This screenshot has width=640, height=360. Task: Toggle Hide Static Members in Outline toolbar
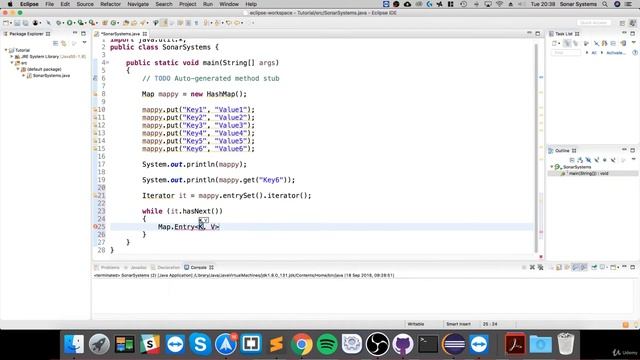coord(596,160)
